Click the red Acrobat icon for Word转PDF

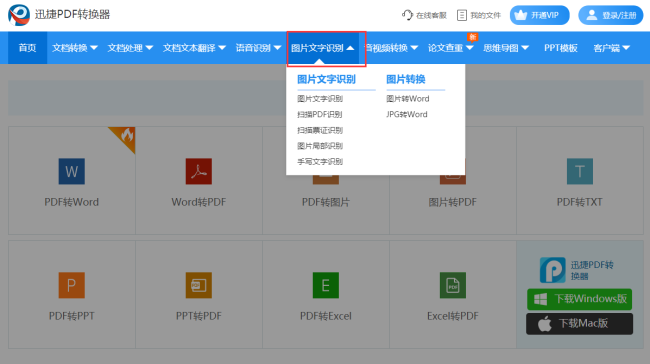coord(199,171)
